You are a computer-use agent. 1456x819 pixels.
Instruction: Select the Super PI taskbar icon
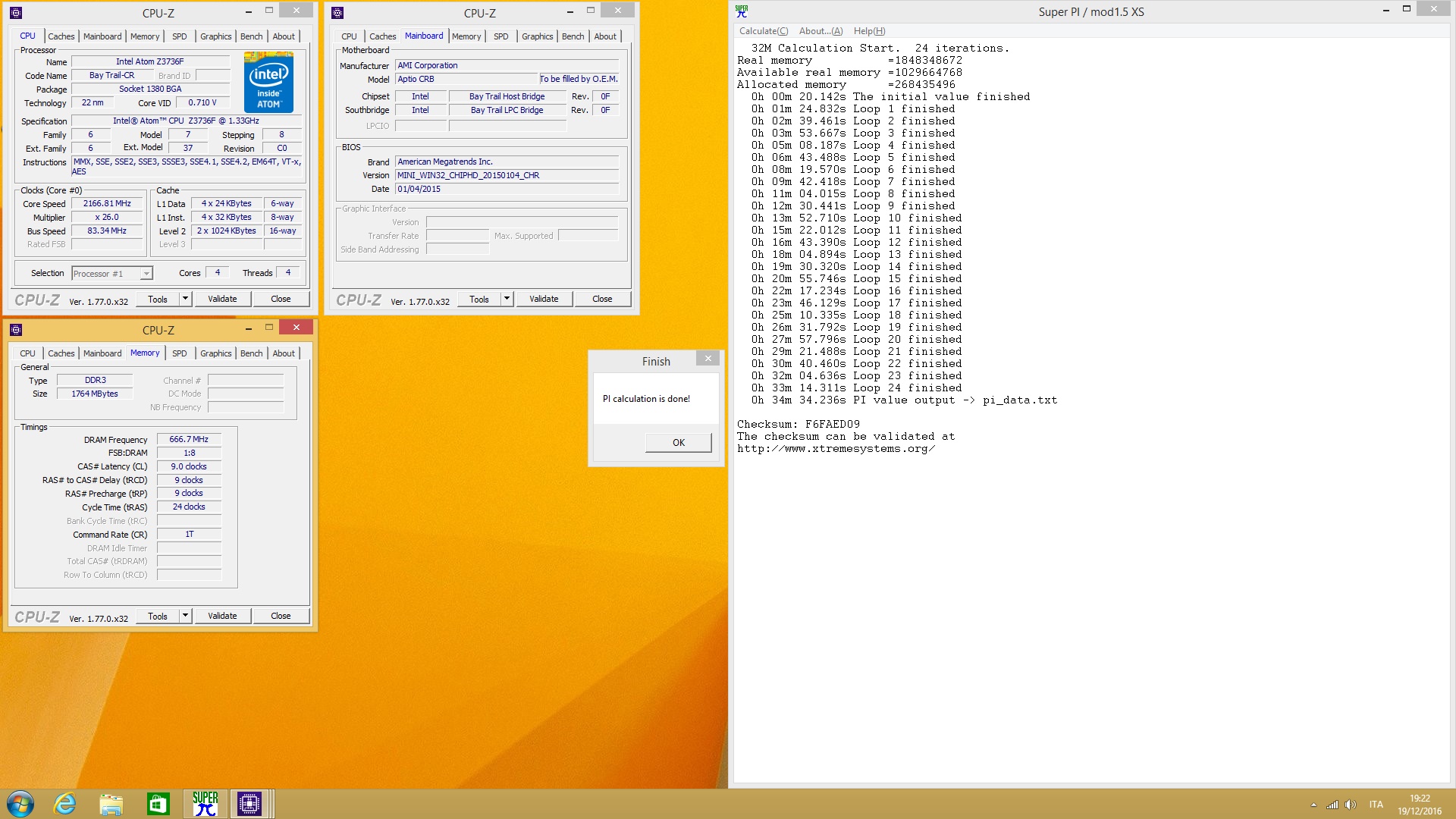coord(205,804)
